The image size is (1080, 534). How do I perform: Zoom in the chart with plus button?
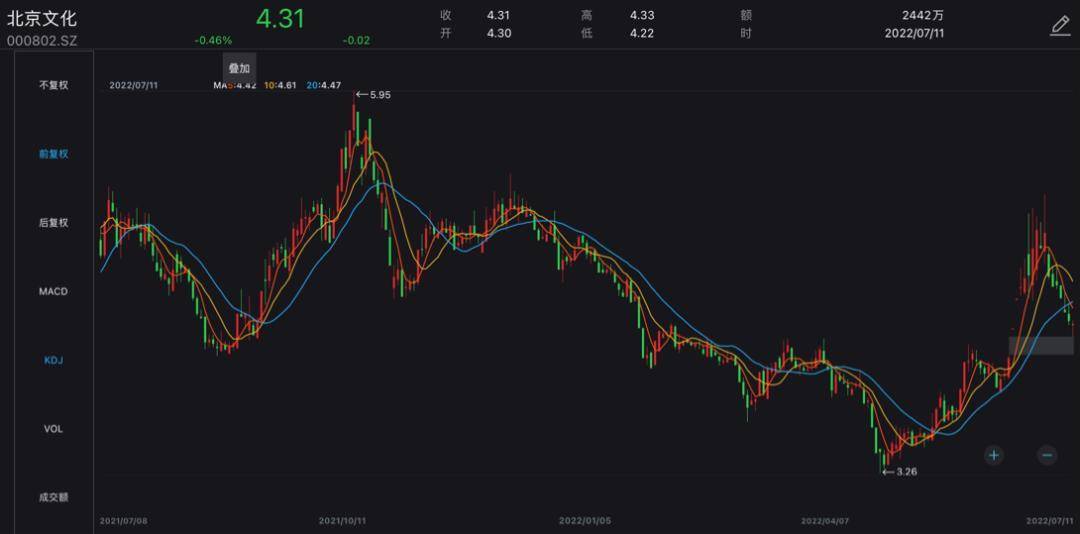coord(993,455)
